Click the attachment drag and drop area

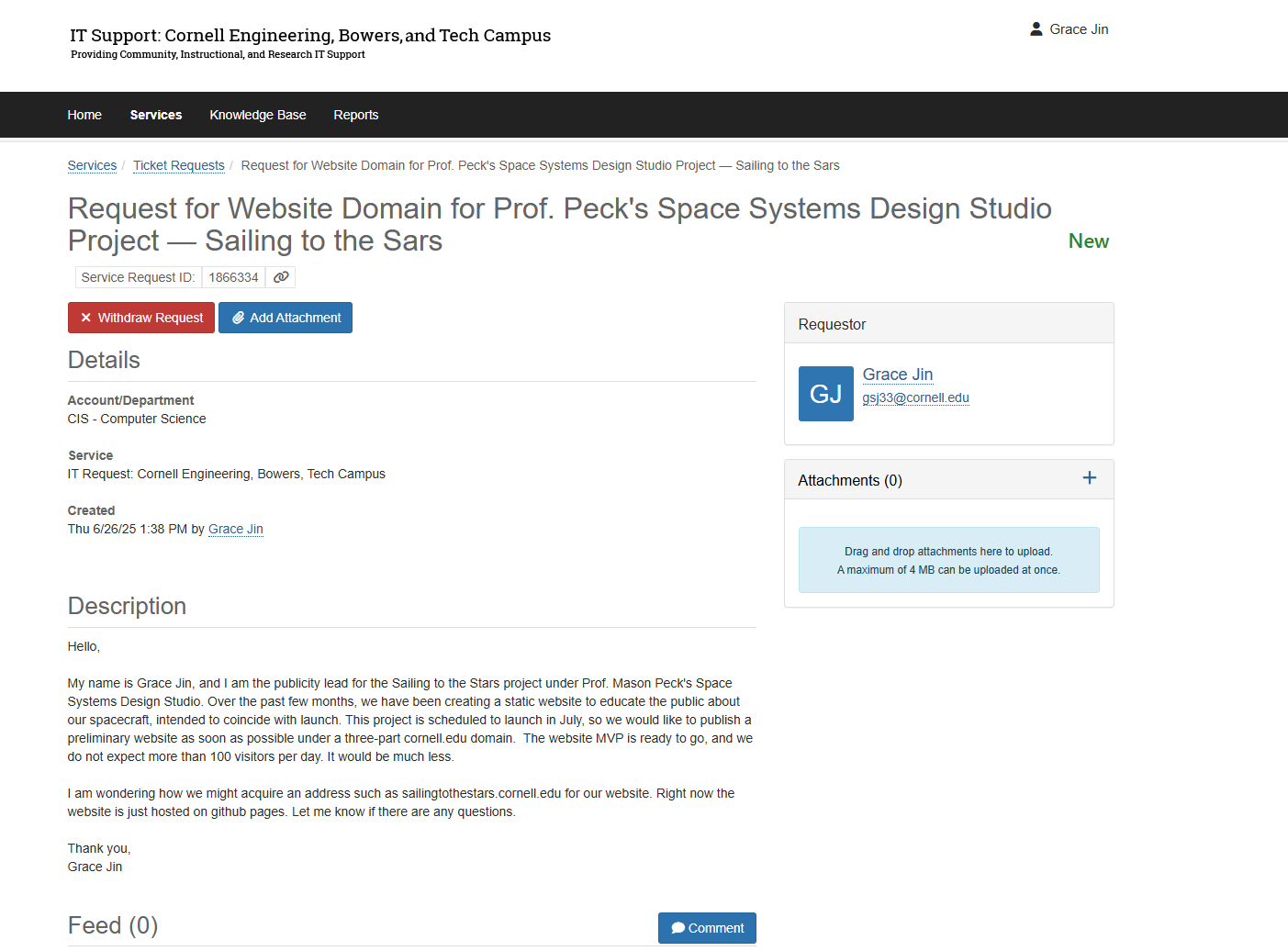pyautogui.click(x=948, y=560)
